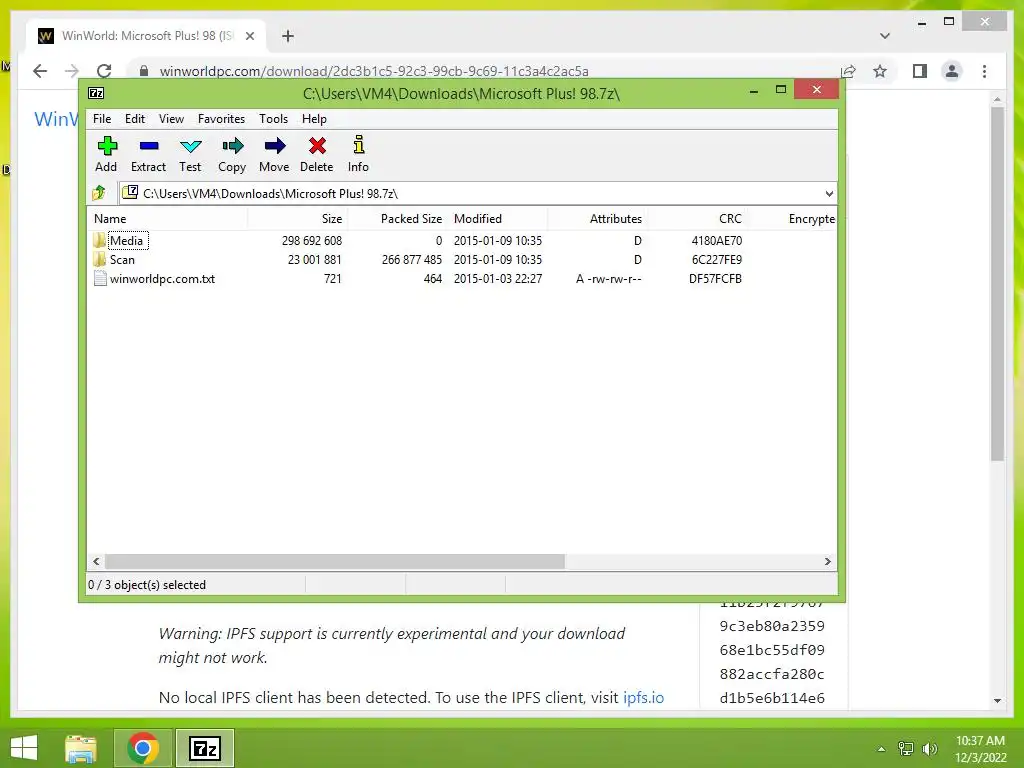Sort by Packed Size column header
This screenshot has height=768, width=1024.
pyautogui.click(x=397, y=219)
